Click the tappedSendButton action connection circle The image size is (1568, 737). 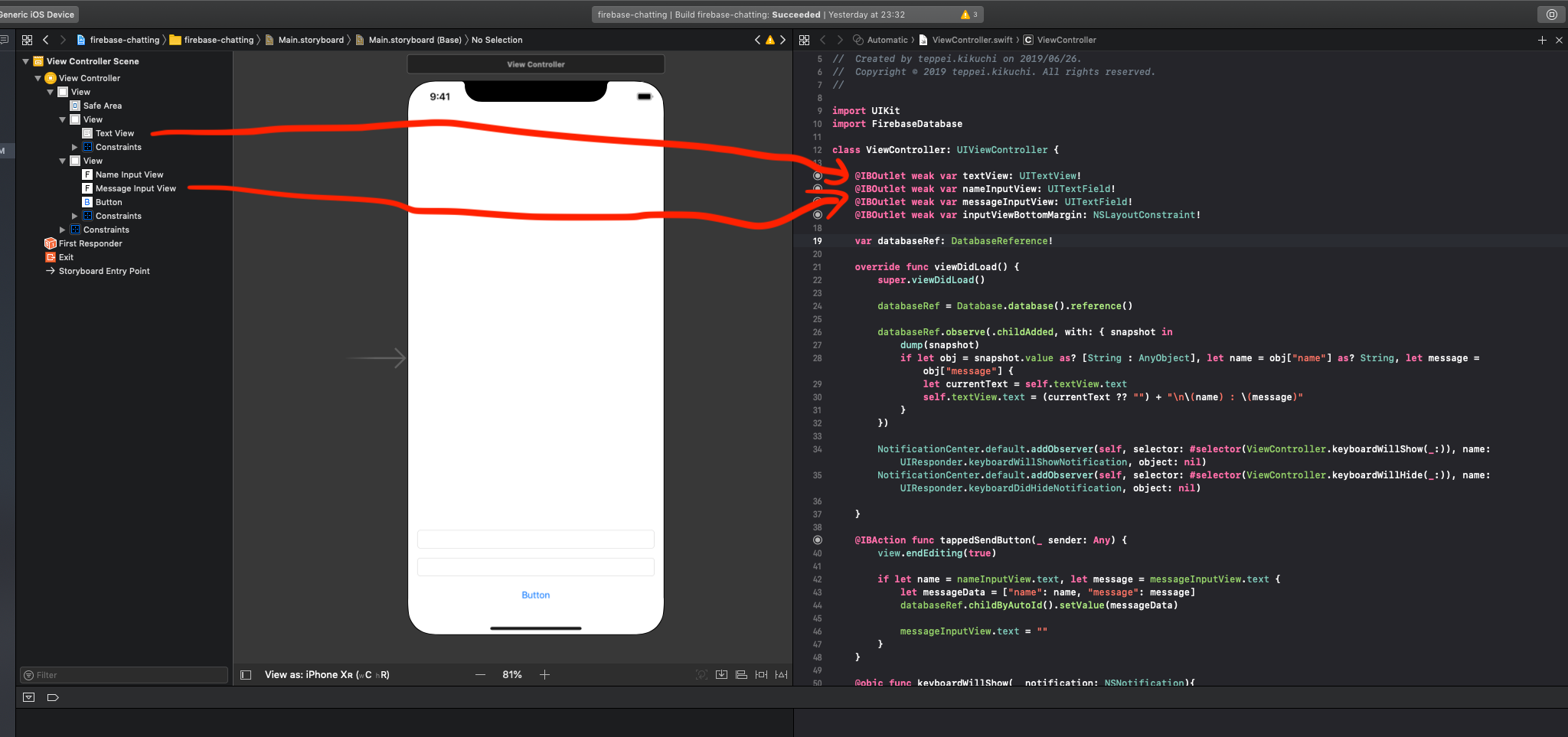pyautogui.click(x=818, y=540)
